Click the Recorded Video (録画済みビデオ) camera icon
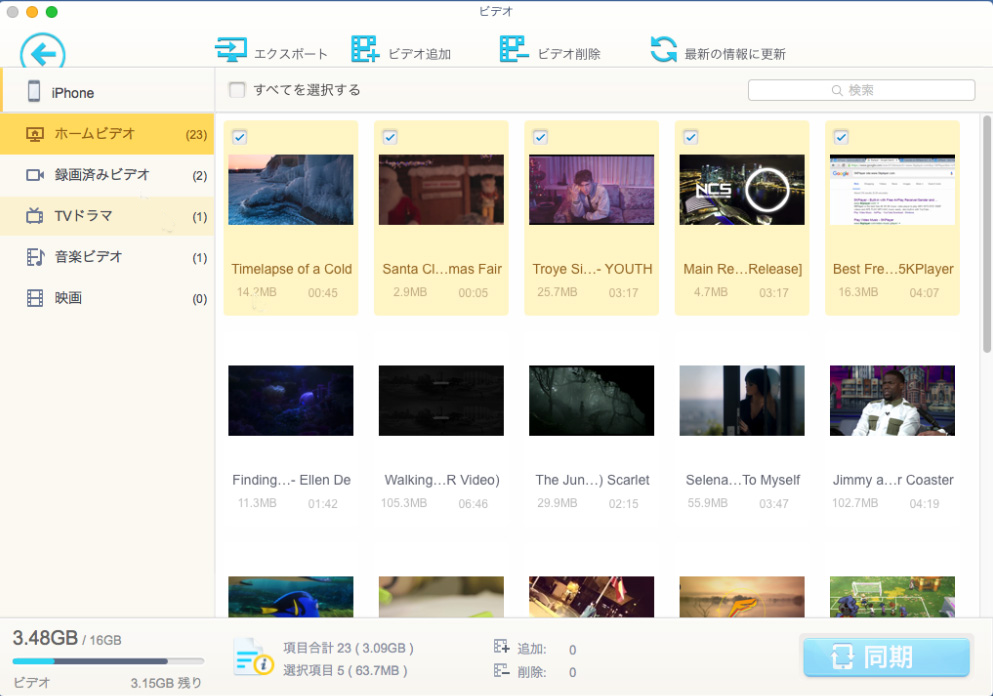 pos(35,175)
